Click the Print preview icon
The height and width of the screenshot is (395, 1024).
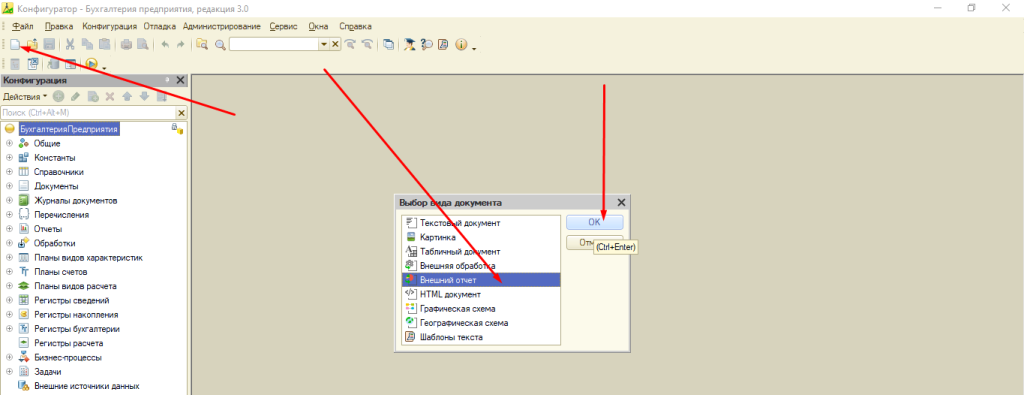143,44
